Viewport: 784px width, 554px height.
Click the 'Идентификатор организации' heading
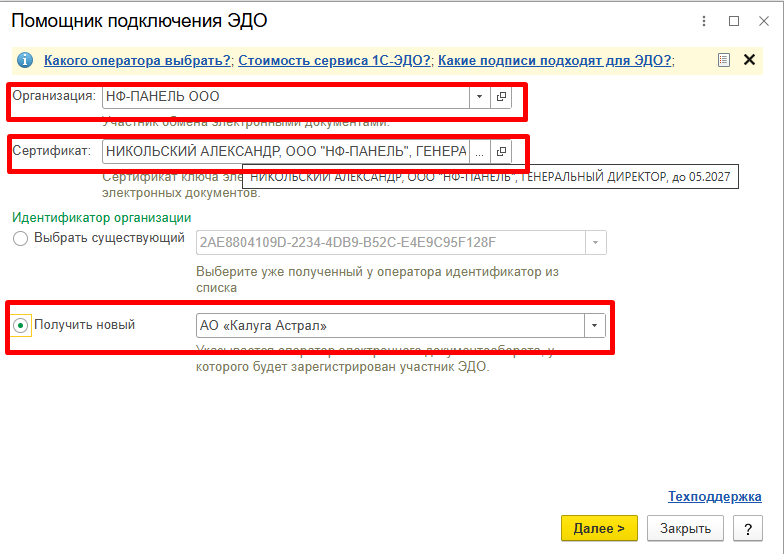coord(102,218)
